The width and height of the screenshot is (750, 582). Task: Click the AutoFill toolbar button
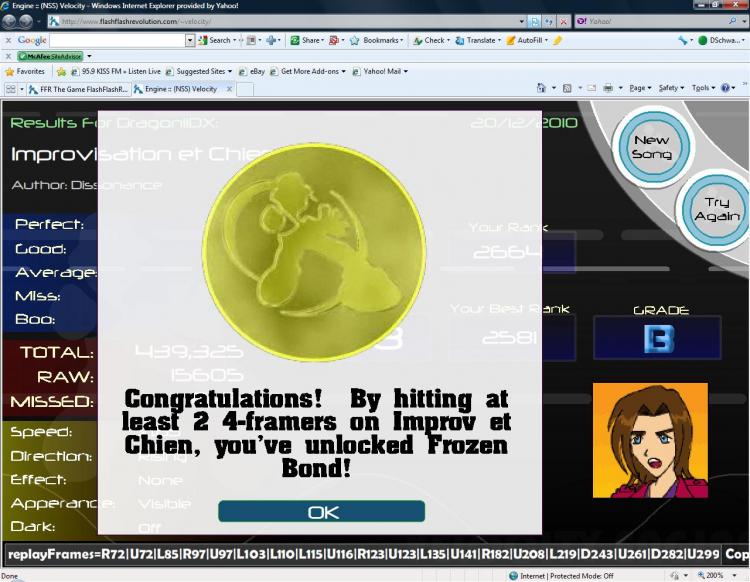pos(527,41)
